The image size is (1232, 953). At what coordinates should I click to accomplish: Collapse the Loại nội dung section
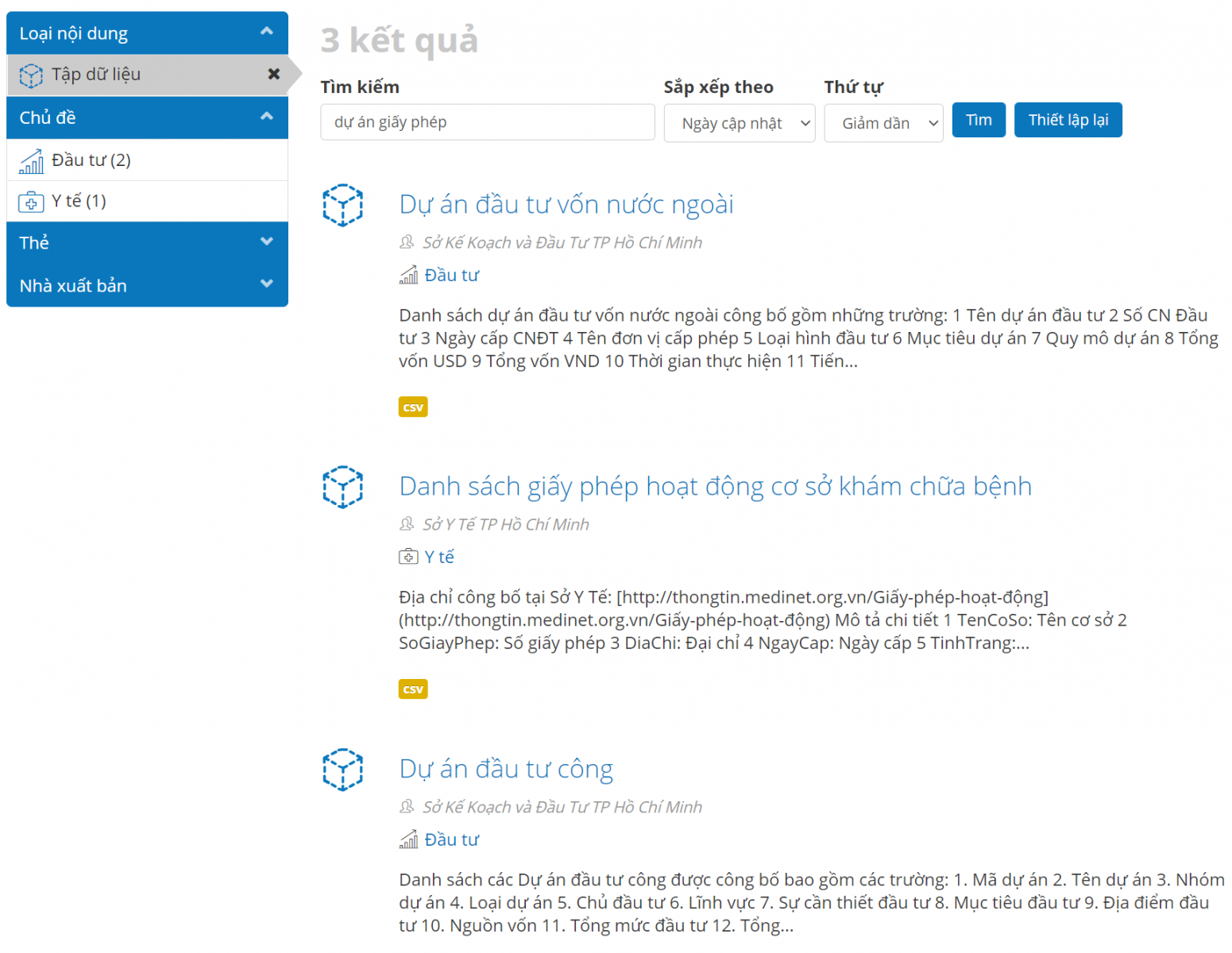tap(267, 32)
